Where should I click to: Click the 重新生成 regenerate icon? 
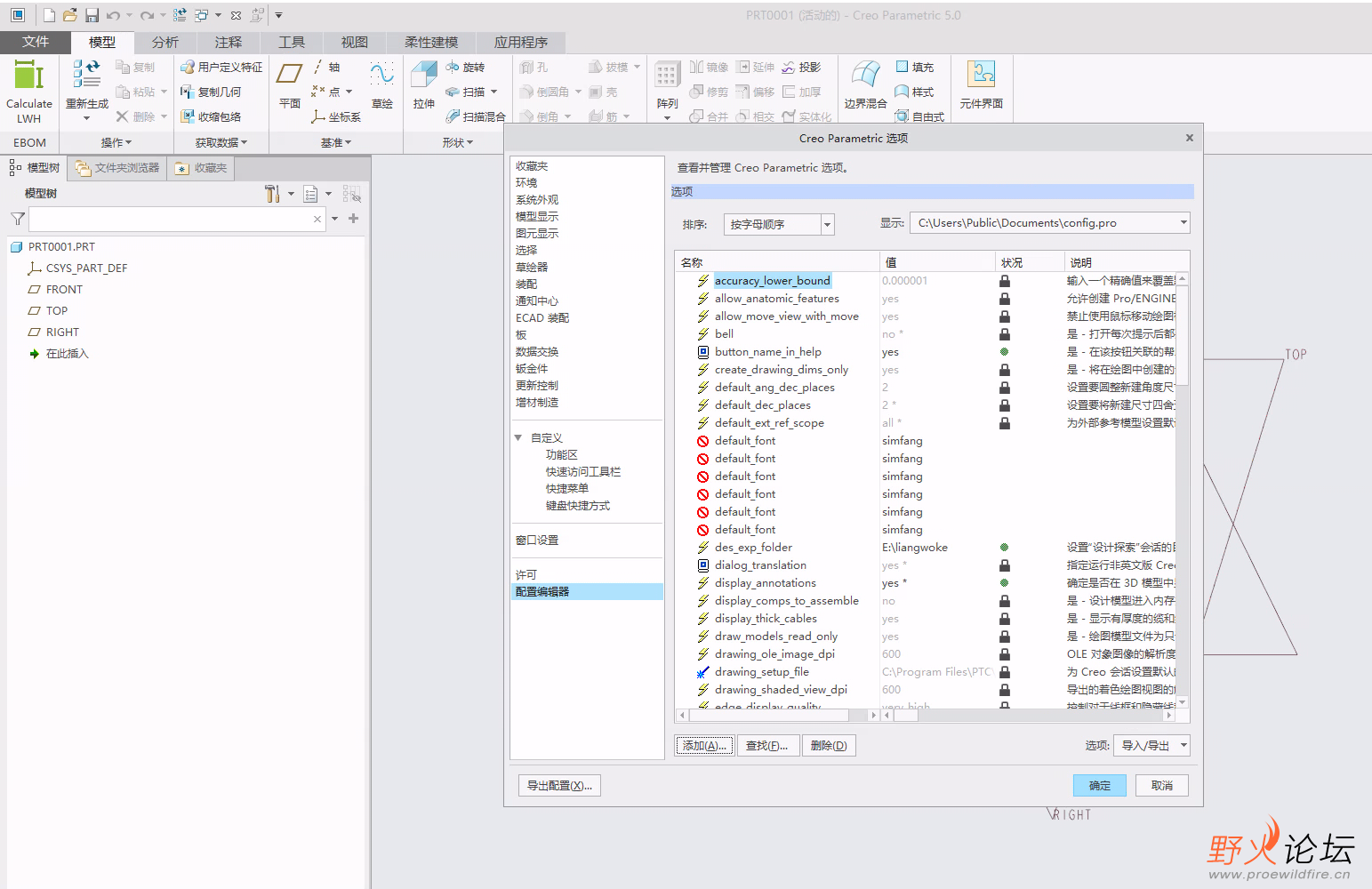tap(86, 75)
